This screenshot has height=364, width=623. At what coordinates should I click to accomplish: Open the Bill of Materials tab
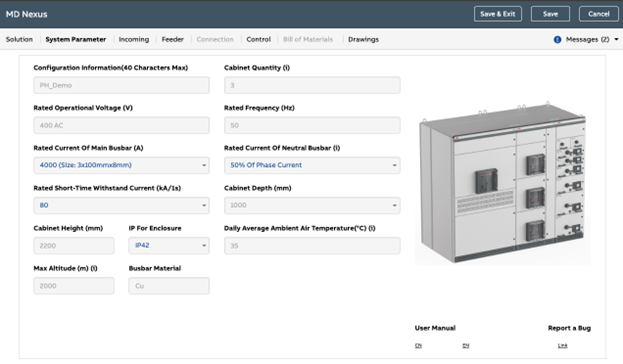[x=308, y=39]
